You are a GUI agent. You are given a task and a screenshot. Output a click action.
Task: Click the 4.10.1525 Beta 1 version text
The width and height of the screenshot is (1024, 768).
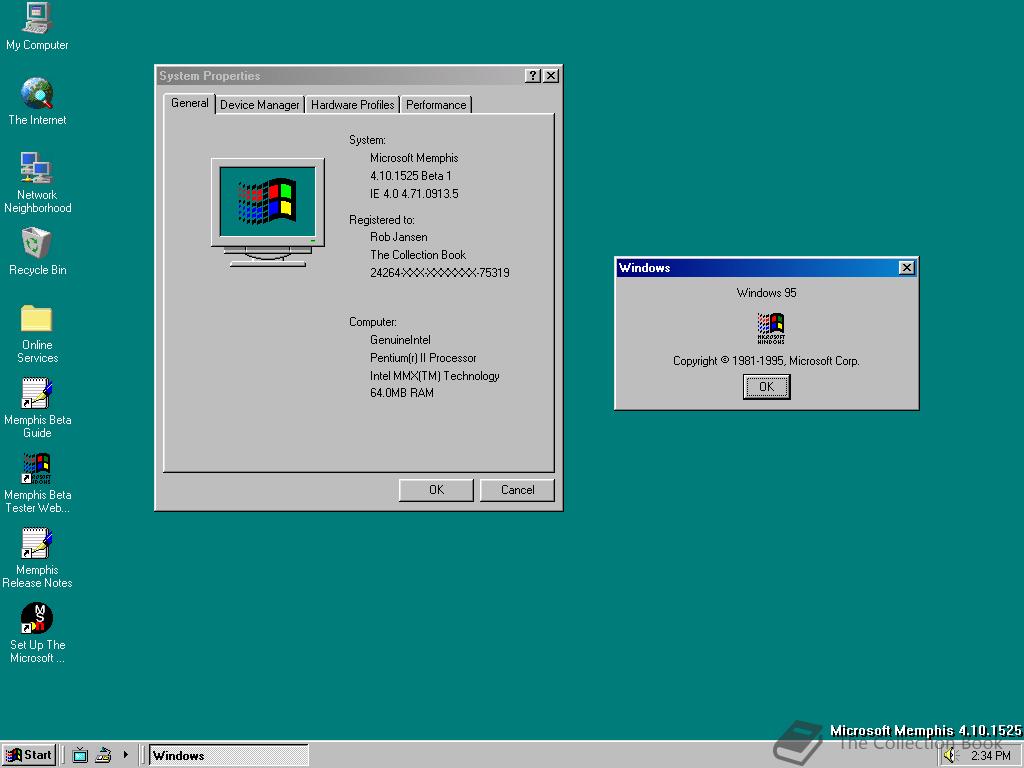pos(411,176)
